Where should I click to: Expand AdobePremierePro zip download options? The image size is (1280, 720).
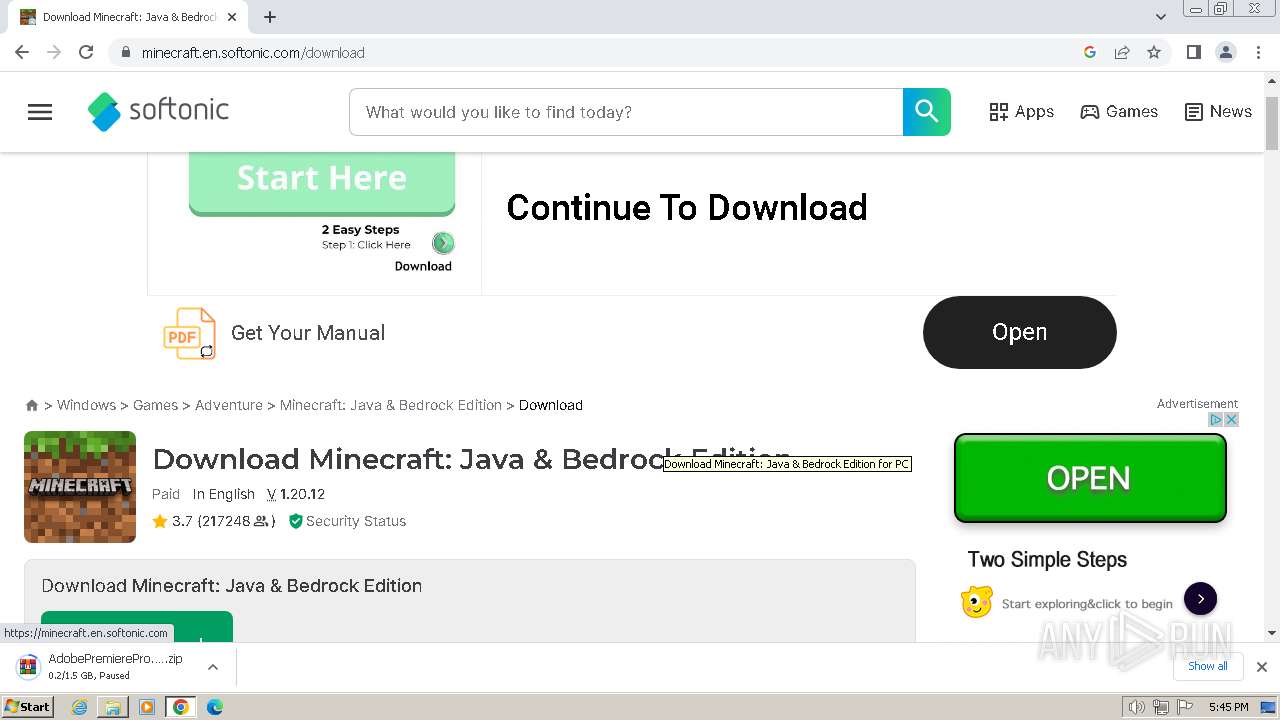(213, 667)
